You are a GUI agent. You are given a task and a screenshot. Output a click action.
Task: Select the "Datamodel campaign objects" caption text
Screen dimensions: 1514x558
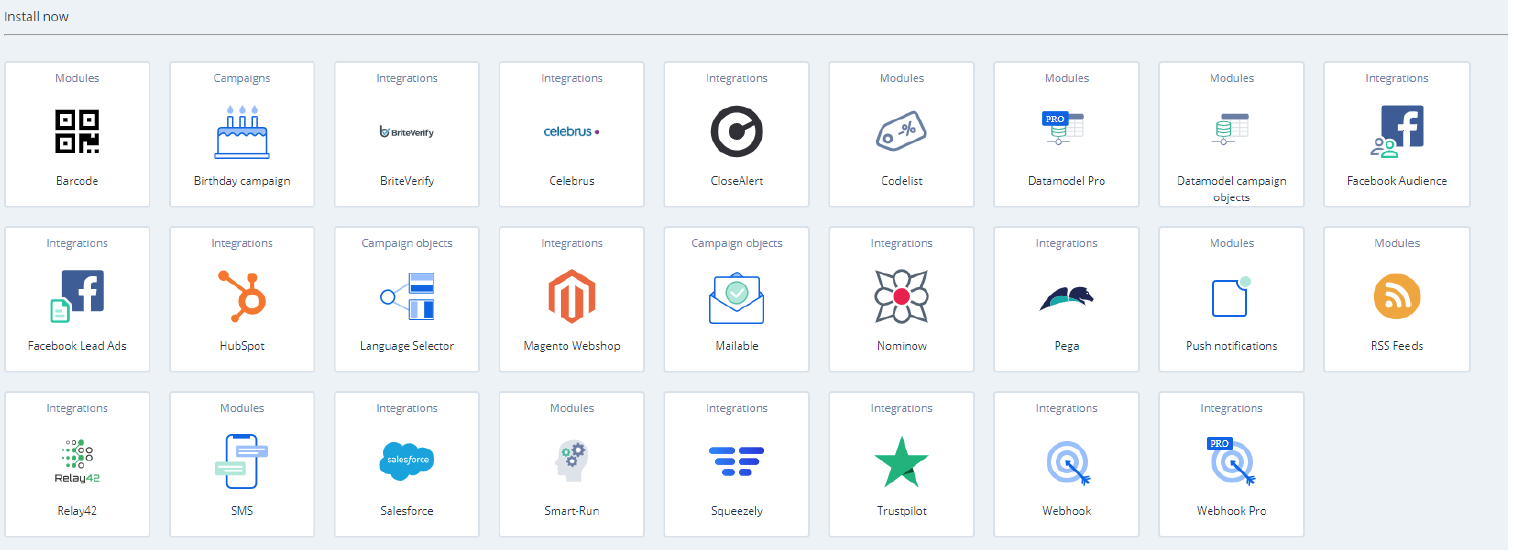coord(1232,189)
